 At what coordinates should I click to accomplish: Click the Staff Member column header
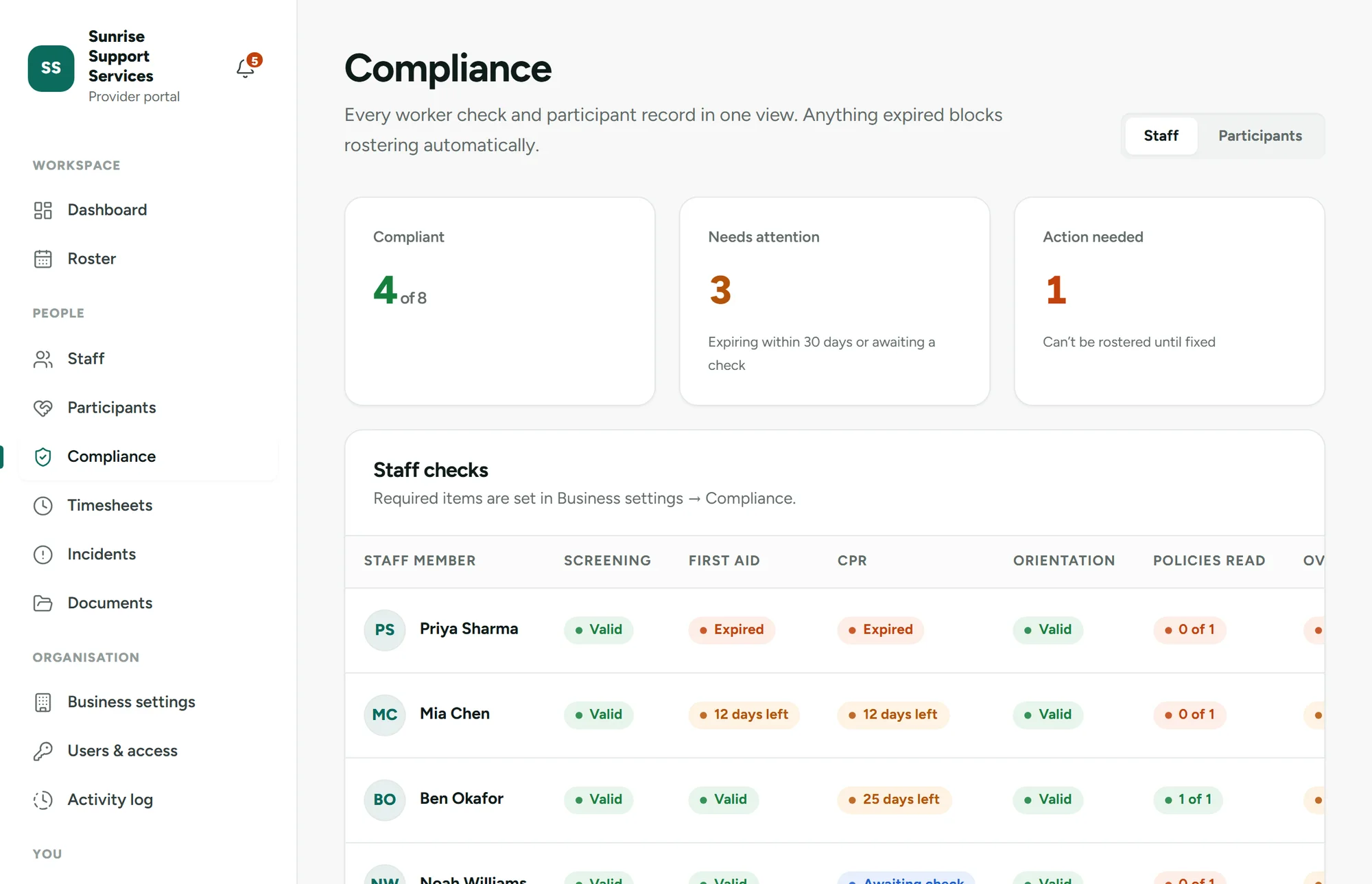[420, 561]
